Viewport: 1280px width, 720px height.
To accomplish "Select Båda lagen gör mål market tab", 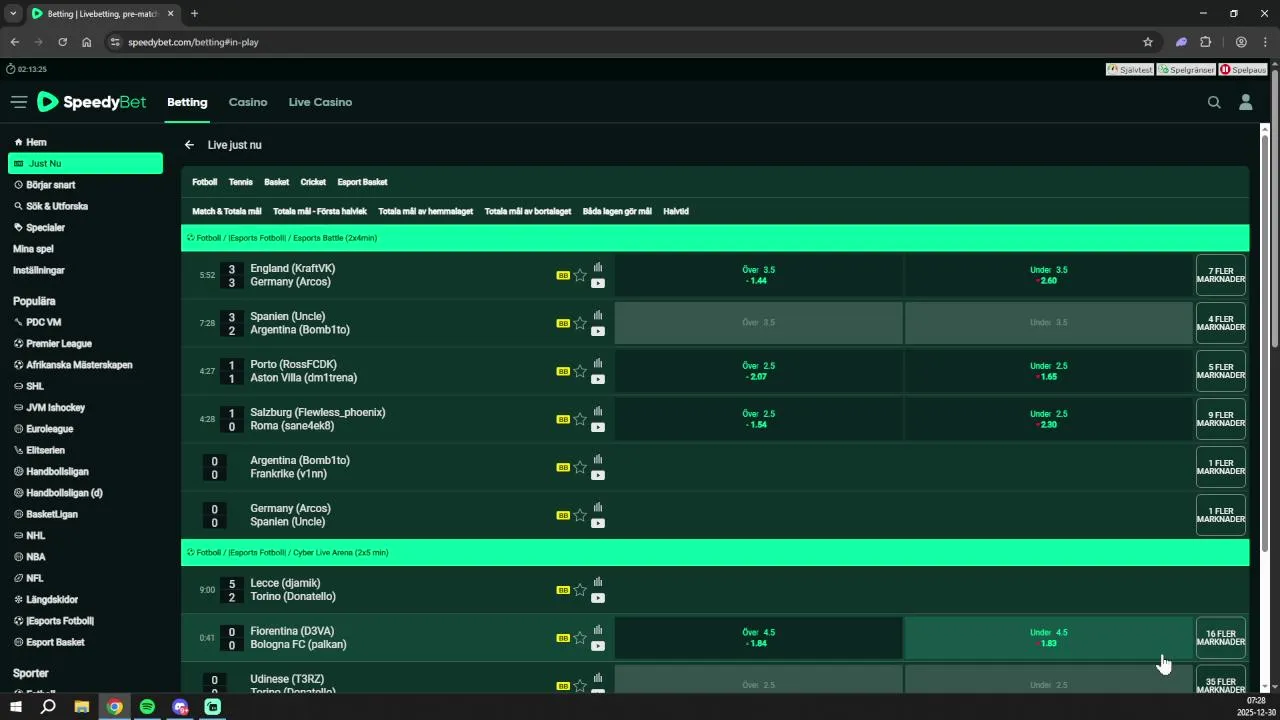I will 617,211.
